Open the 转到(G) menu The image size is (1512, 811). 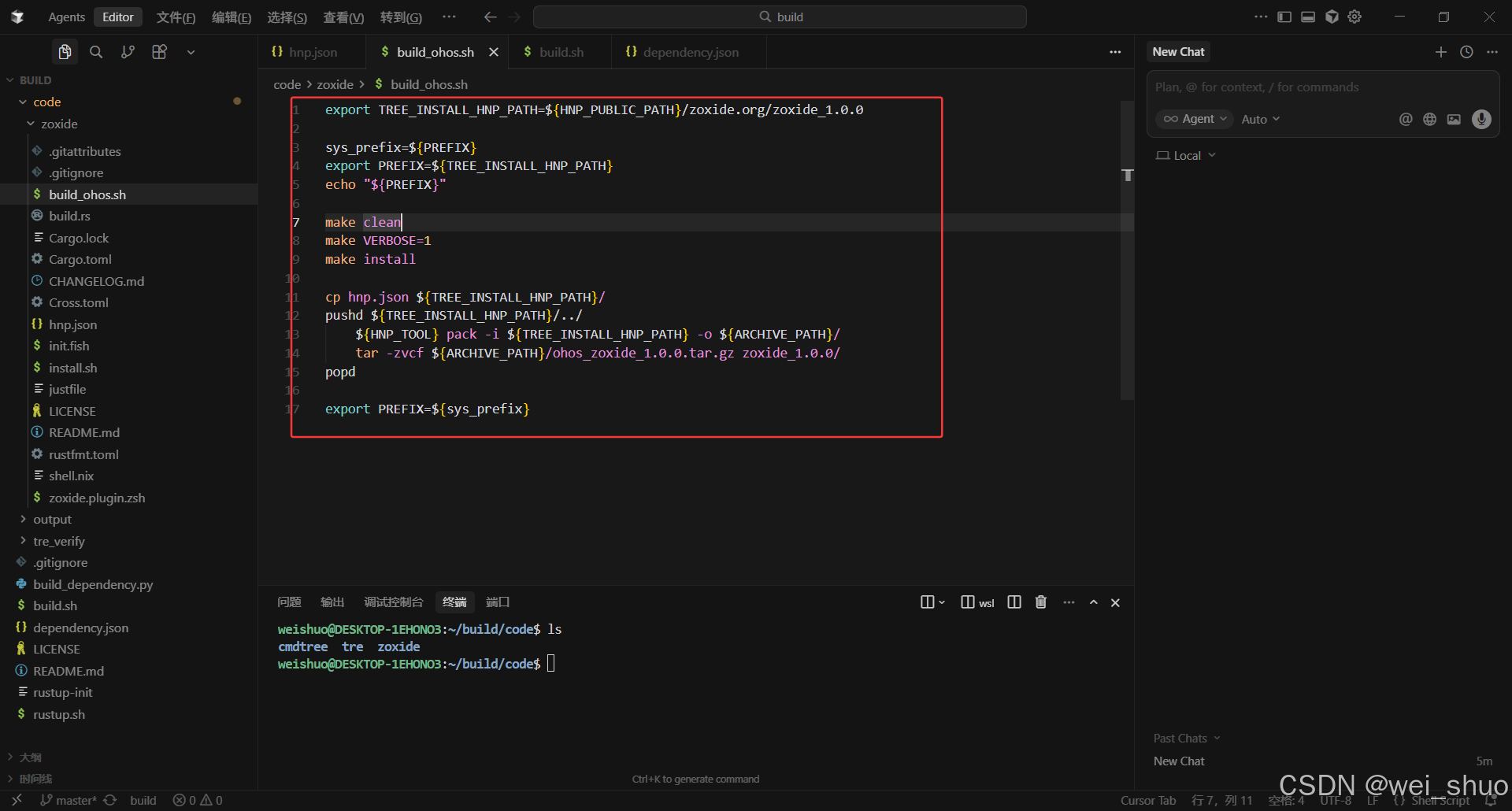coord(401,17)
